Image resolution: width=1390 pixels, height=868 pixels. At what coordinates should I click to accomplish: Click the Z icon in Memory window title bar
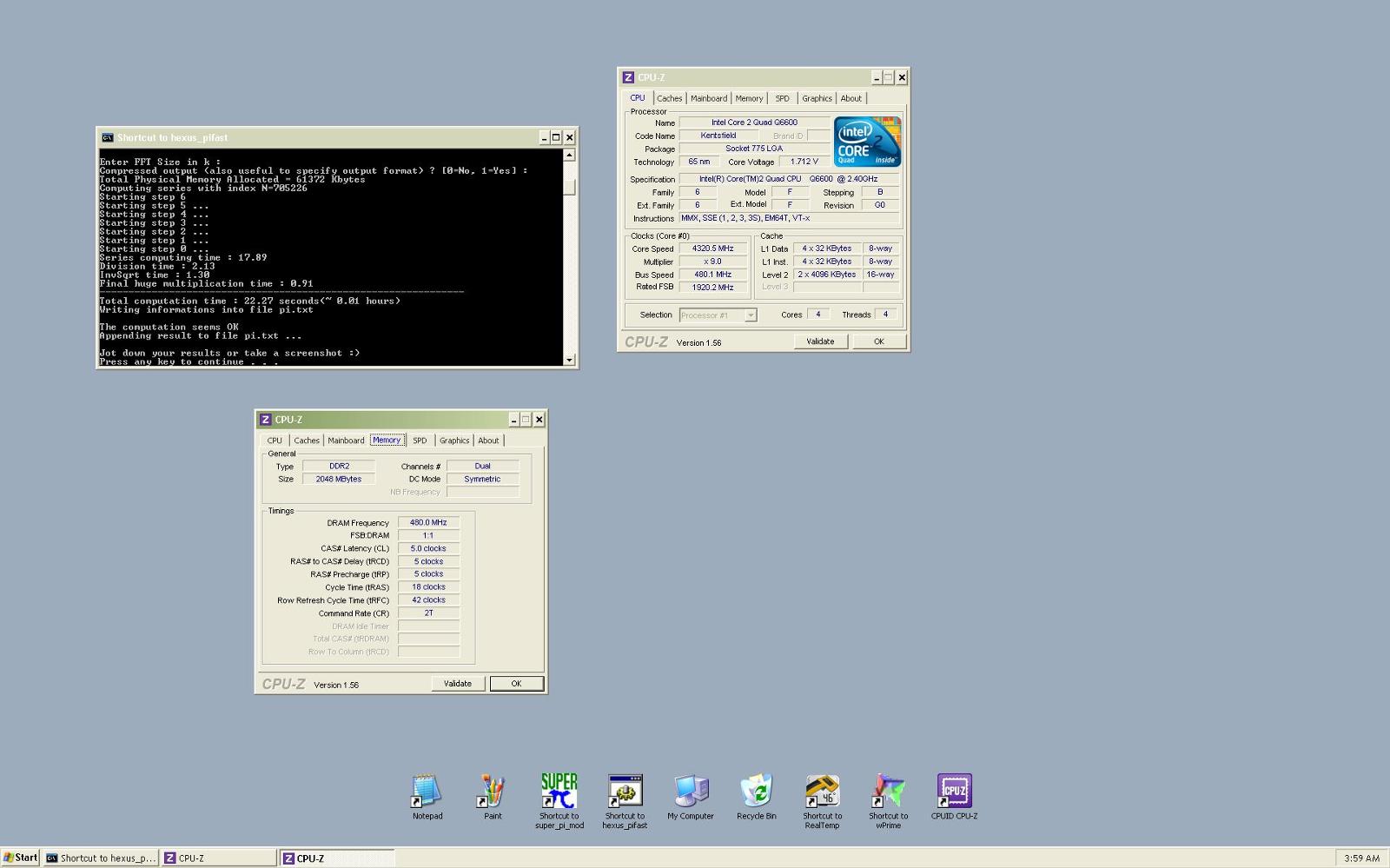click(266, 420)
